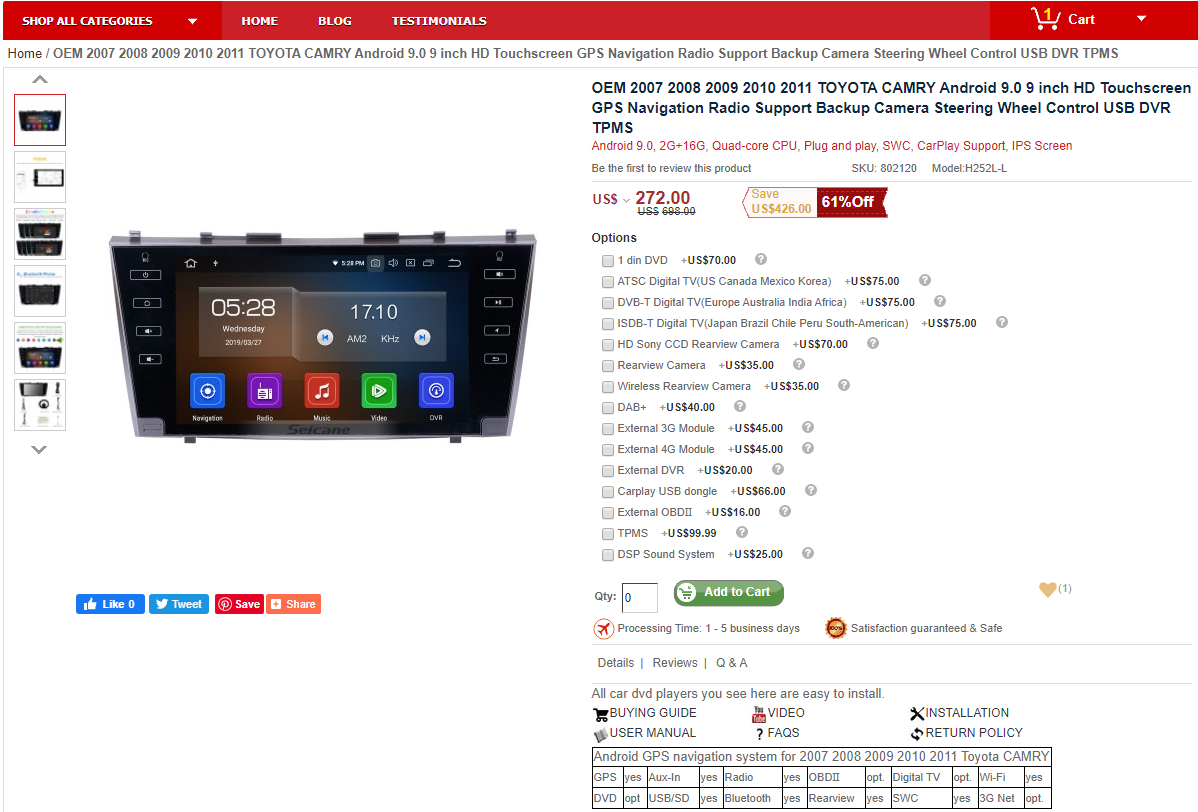Switch to the Reviews tab
The width and height of the screenshot is (1198, 812).
click(675, 663)
